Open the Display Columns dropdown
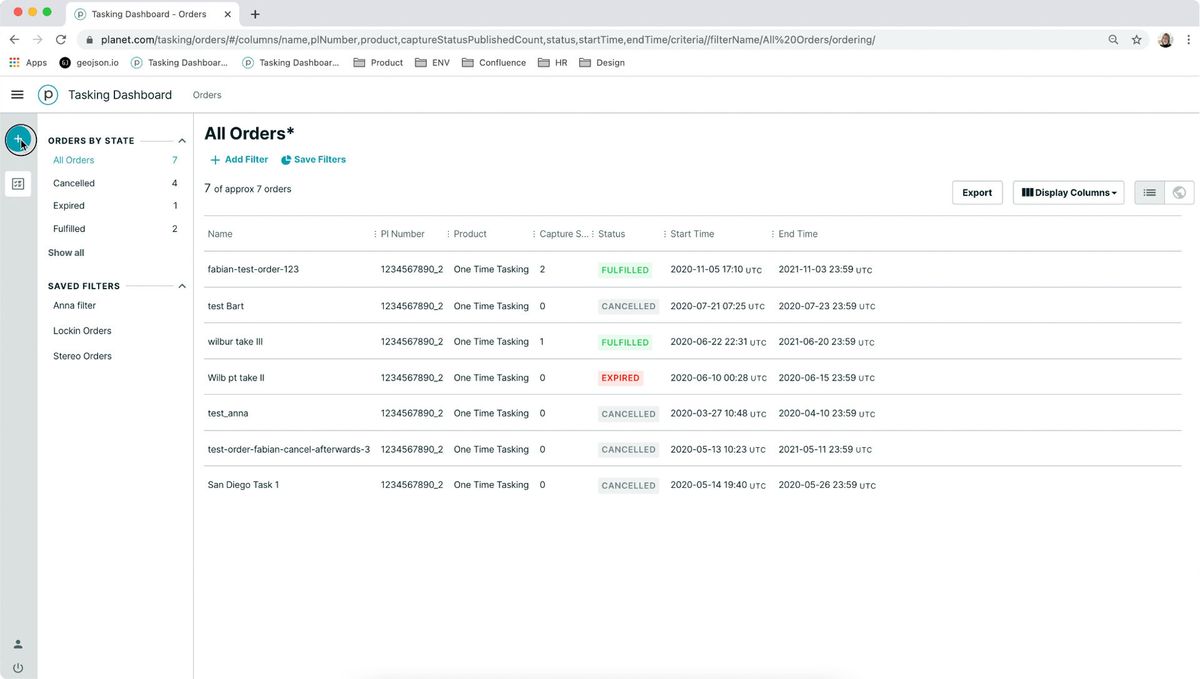The height and width of the screenshot is (679, 1200). tap(1068, 193)
